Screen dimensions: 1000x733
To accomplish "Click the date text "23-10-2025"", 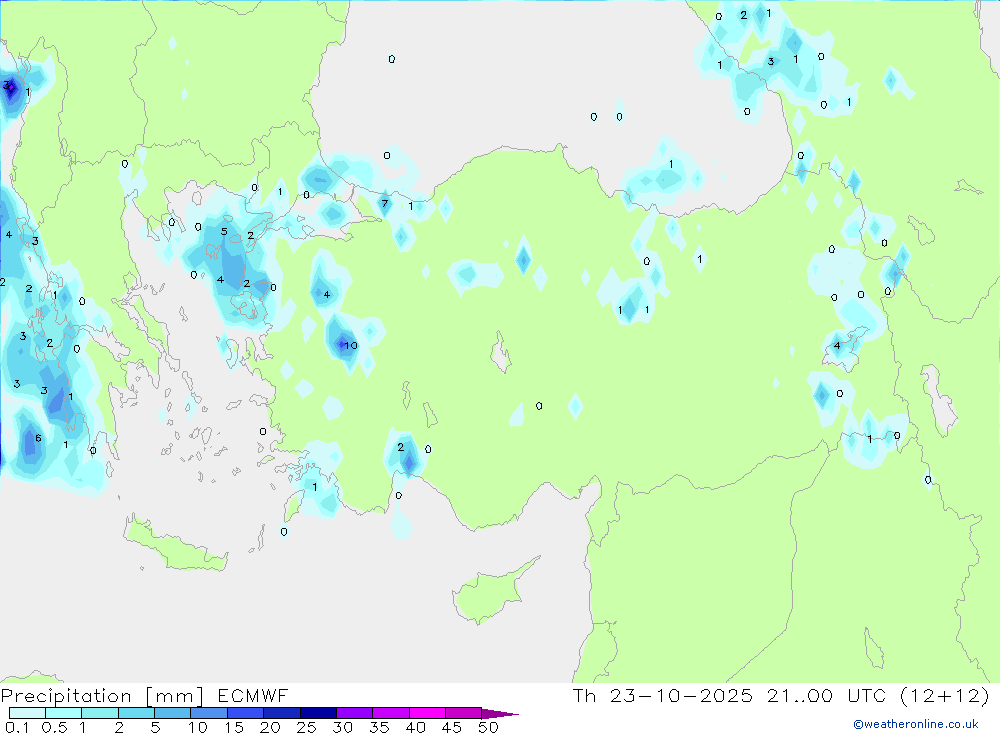I will point(681,696).
